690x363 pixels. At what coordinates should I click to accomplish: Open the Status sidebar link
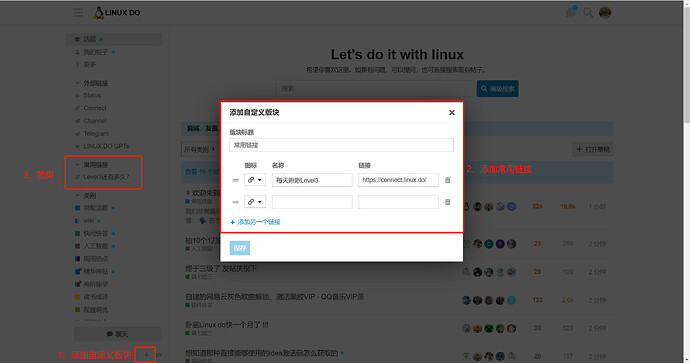[x=92, y=95]
